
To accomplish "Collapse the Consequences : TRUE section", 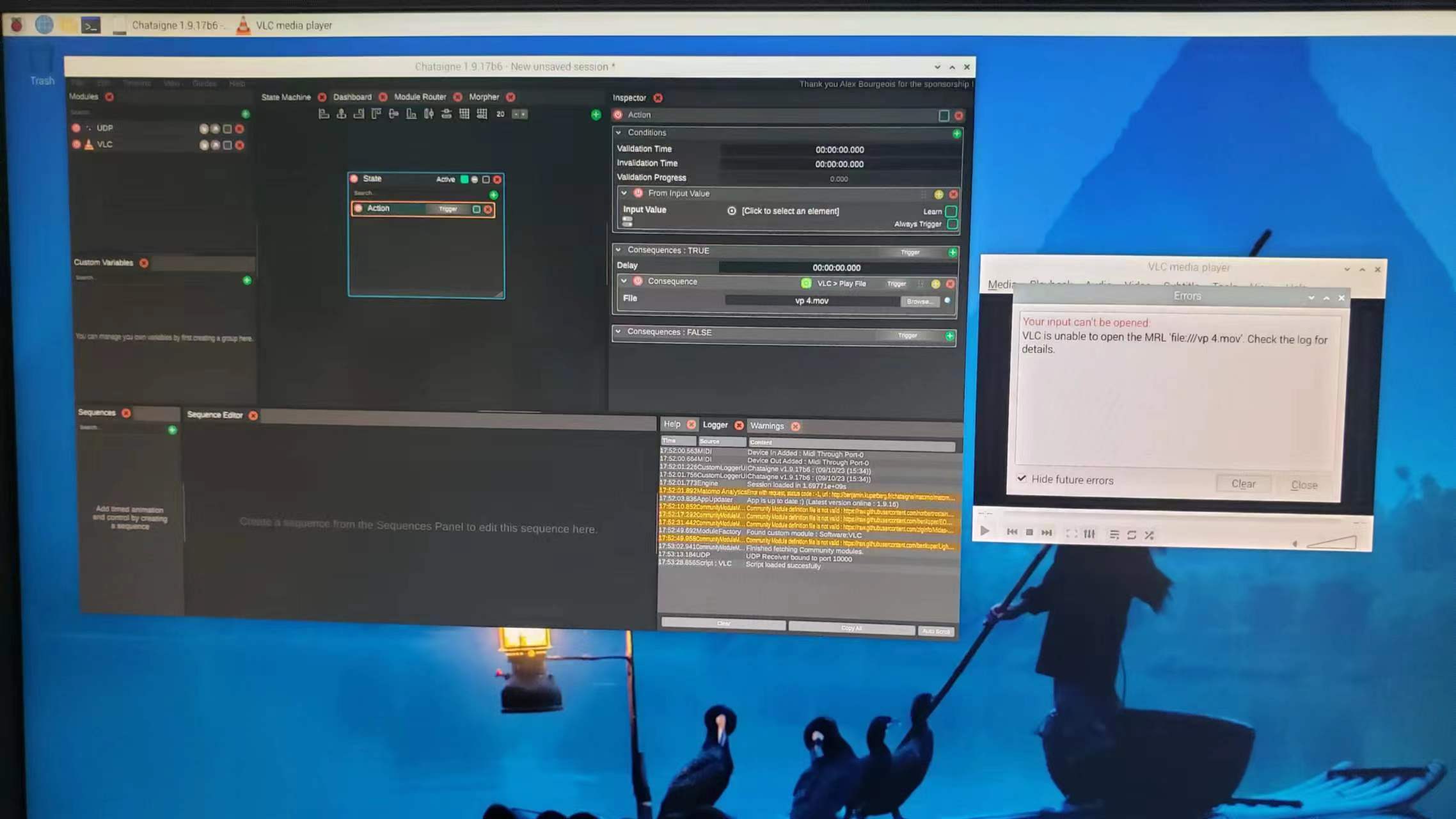I will coord(619,250).
